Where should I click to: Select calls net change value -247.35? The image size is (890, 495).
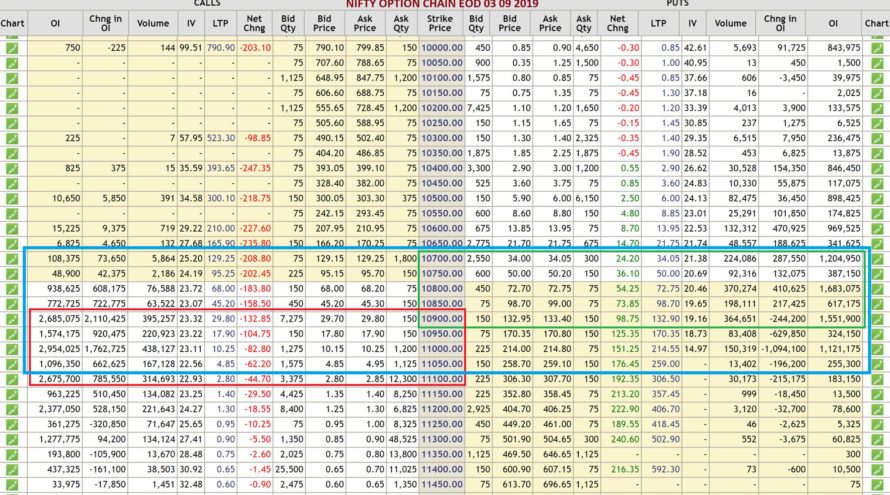[255, 168]
